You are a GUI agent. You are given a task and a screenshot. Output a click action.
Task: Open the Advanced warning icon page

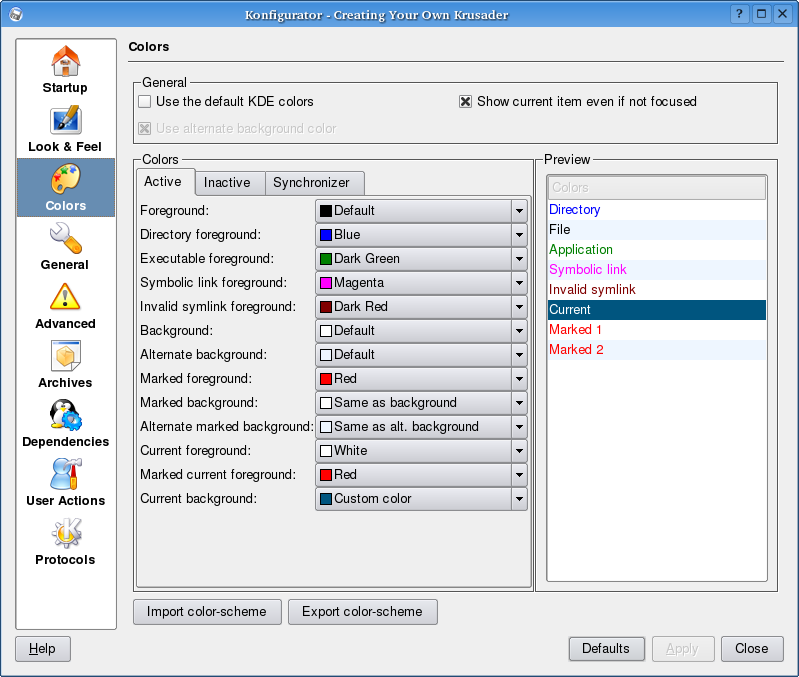click(65, 297)
